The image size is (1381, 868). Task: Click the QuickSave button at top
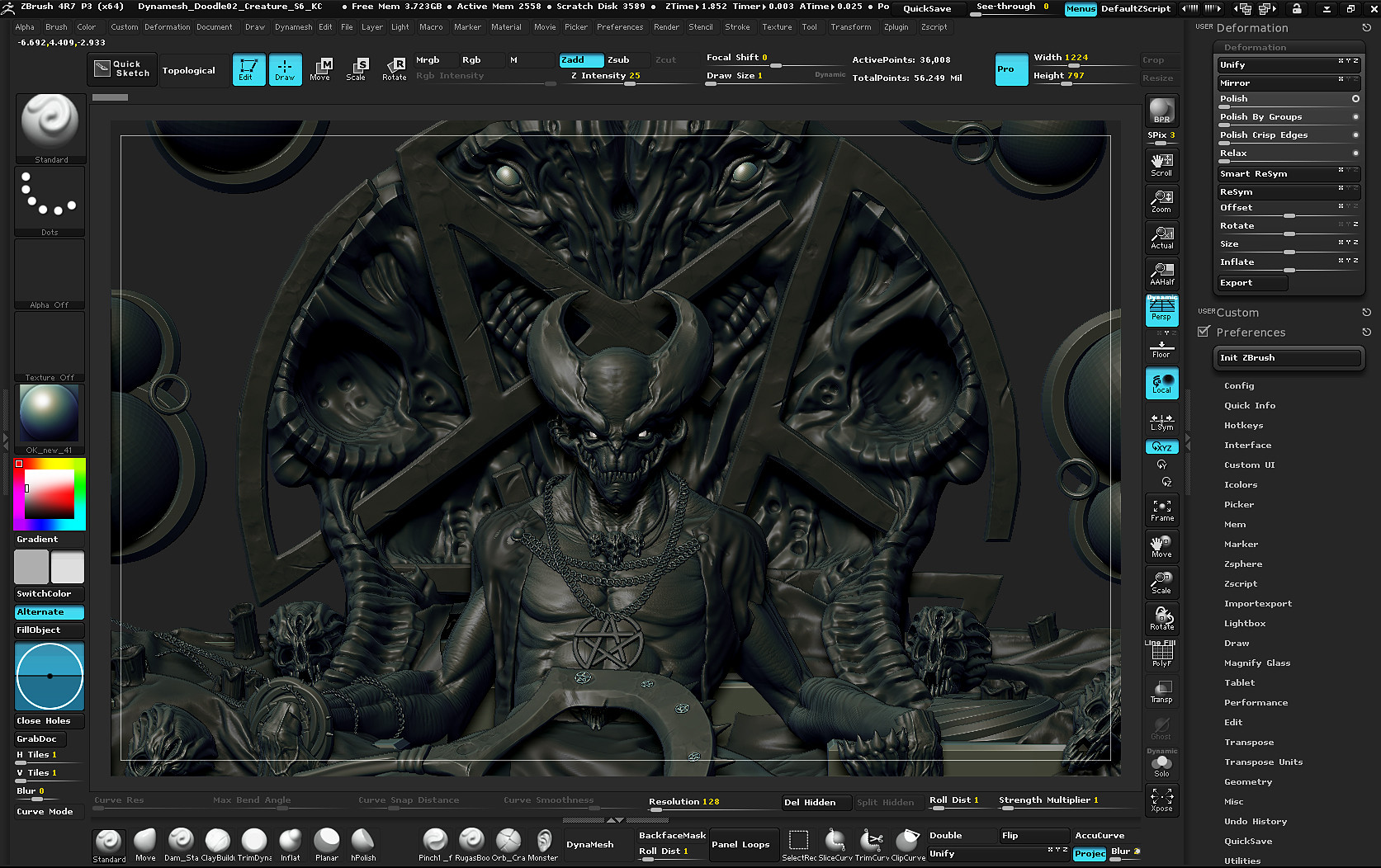[x=927, y=8]
